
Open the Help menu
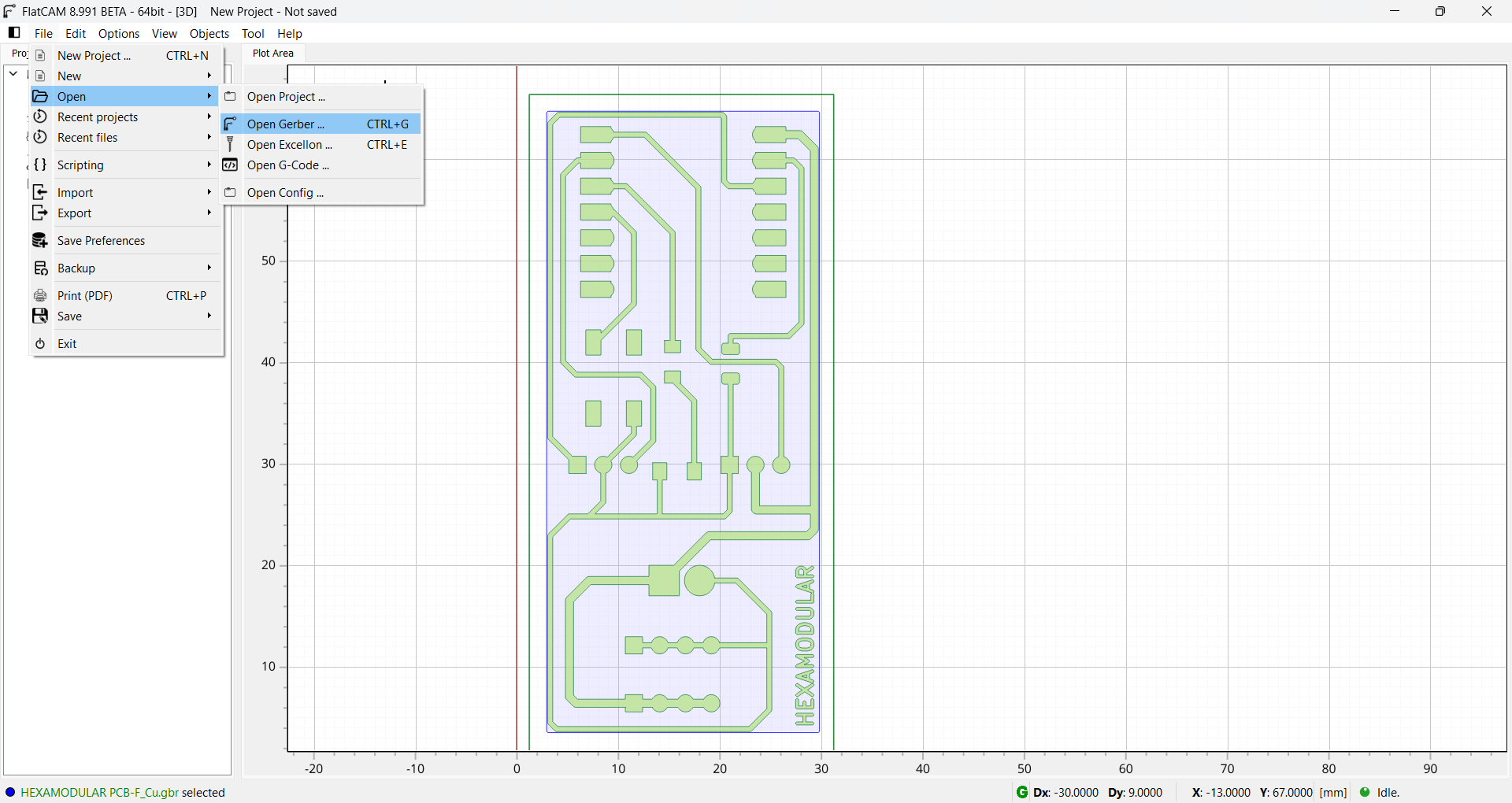(x=290, y=34)
